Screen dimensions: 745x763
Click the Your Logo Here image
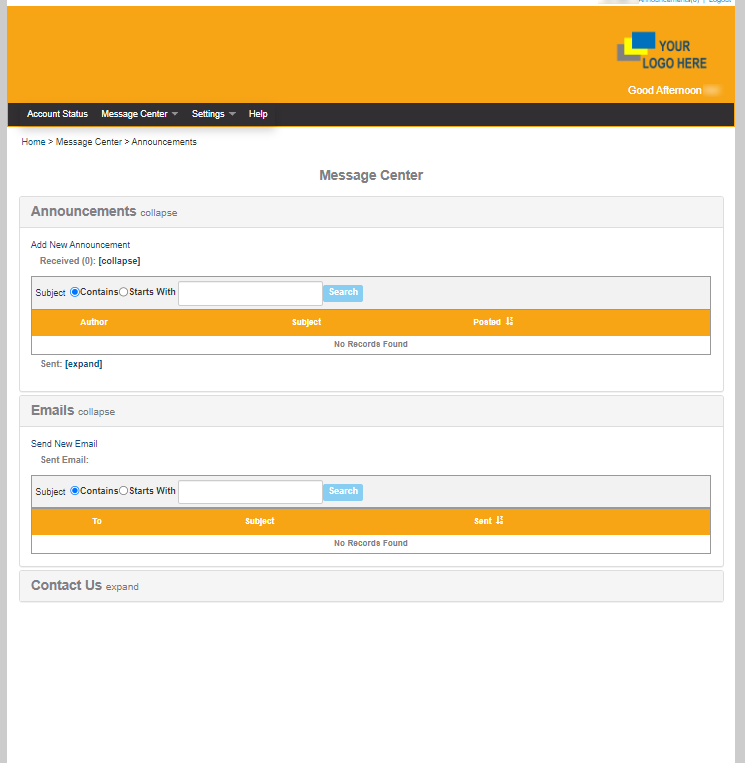[662, 51]
